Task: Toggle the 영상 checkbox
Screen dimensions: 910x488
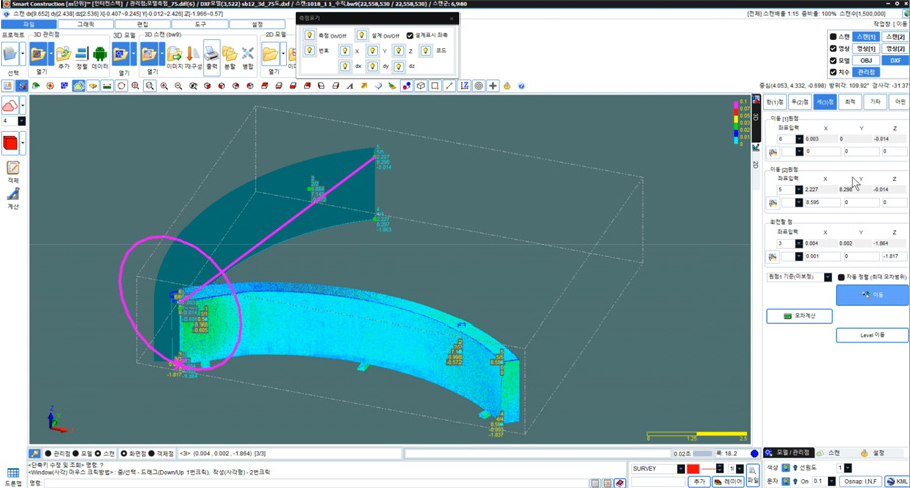Action: tap(833, 48)
